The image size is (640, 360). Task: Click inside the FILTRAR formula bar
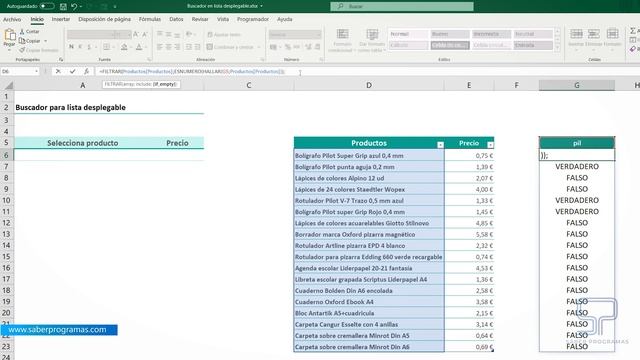pos(367,71)
